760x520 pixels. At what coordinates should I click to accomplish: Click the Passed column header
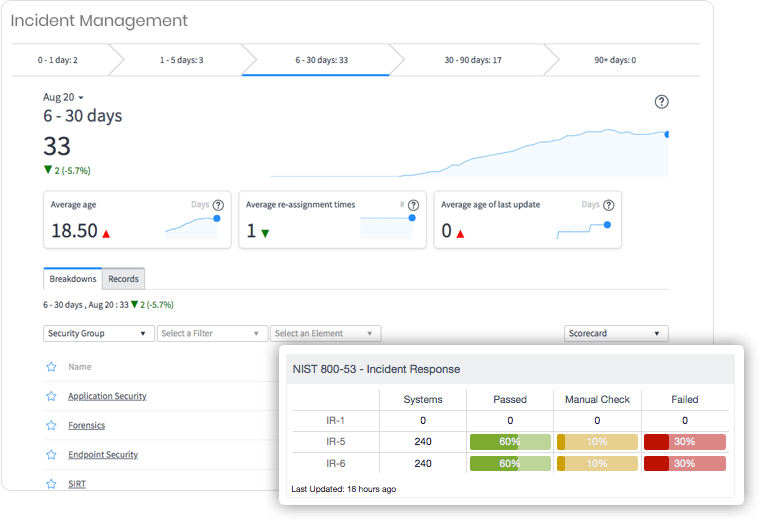coord(510,399)
